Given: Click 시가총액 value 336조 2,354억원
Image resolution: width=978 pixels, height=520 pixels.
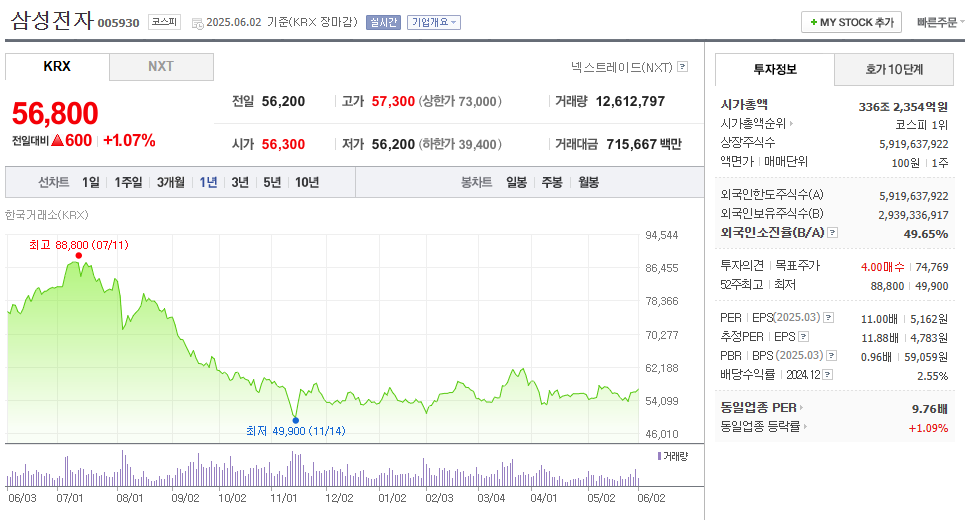Looking at the screenshot, I should click(x=903, y=107).
